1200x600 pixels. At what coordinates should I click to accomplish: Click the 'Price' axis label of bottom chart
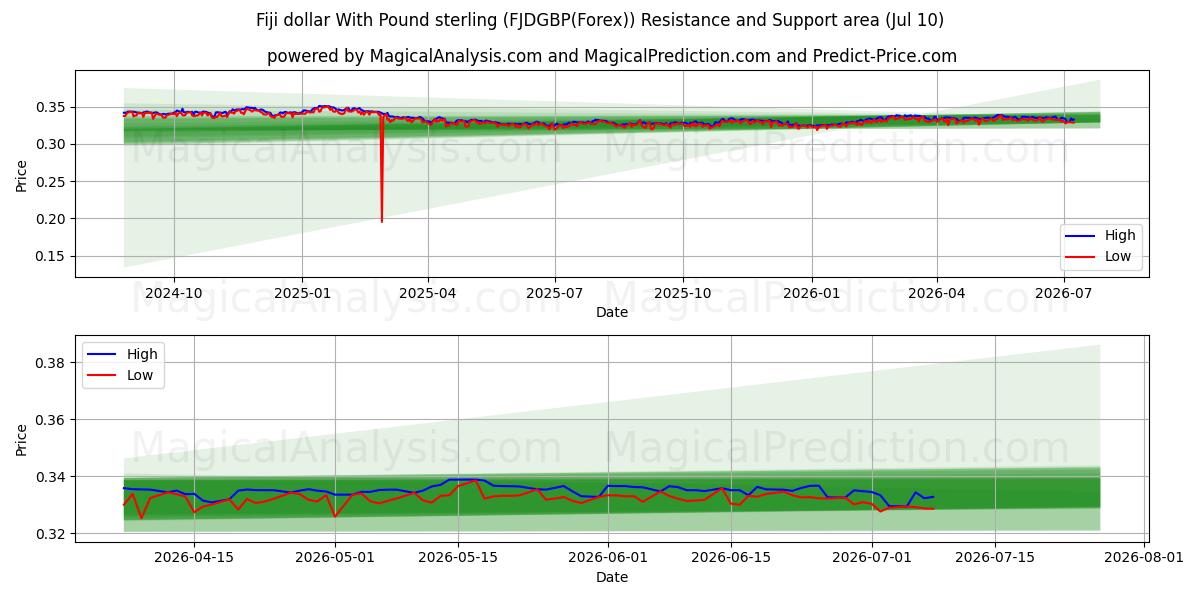point(22,439)
